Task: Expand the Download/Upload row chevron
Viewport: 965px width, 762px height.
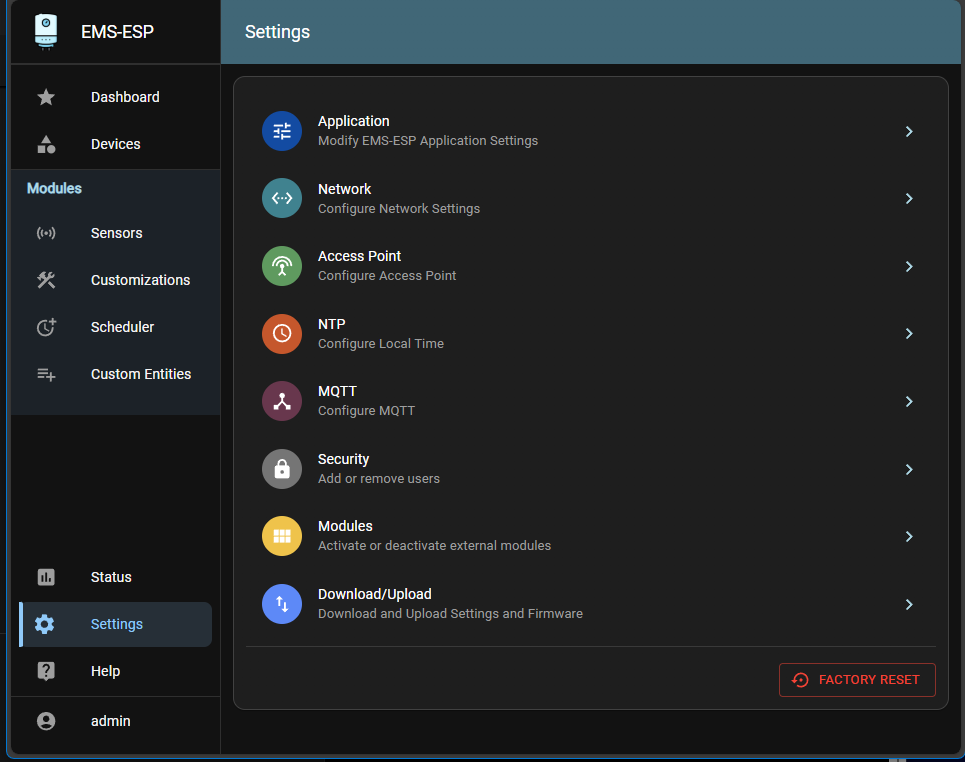Action: (909, 604)
